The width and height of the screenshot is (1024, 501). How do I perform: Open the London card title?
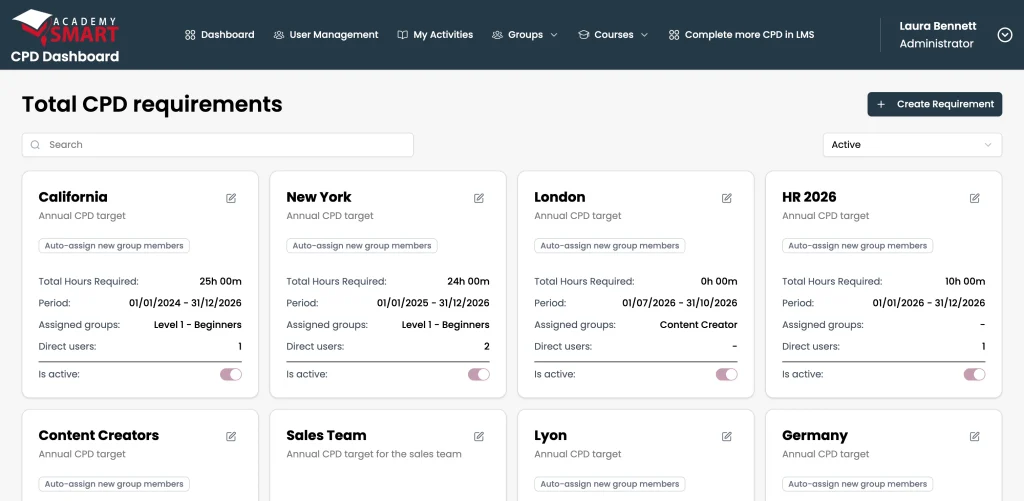pyautogui.click(x=560, y=197)
